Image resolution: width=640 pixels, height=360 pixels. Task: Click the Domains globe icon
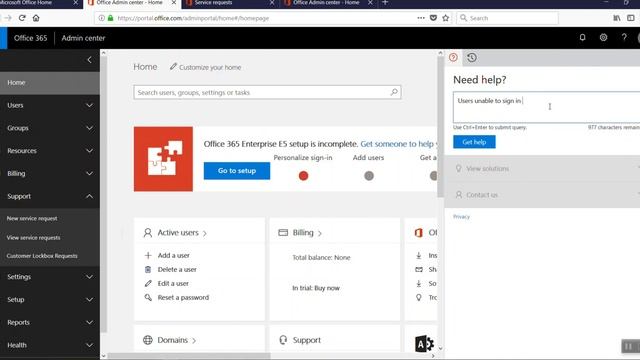[148, 340]
